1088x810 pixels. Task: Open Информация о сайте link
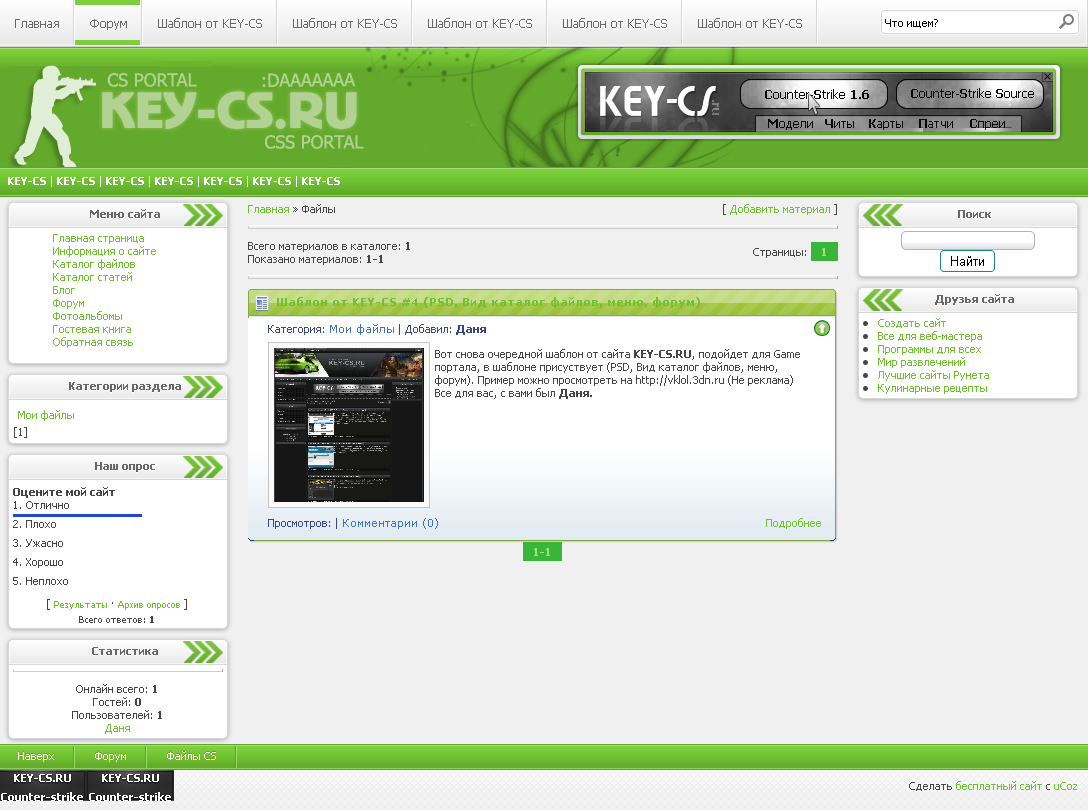coord(104,251)
